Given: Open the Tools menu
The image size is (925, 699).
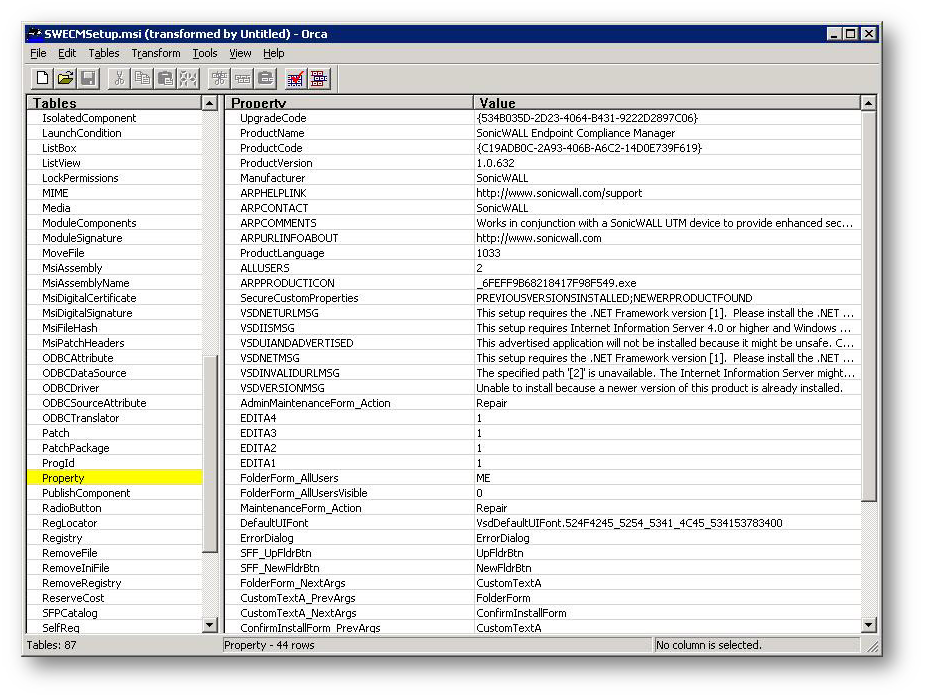Looking at the screenshot, I should point(205,53).
